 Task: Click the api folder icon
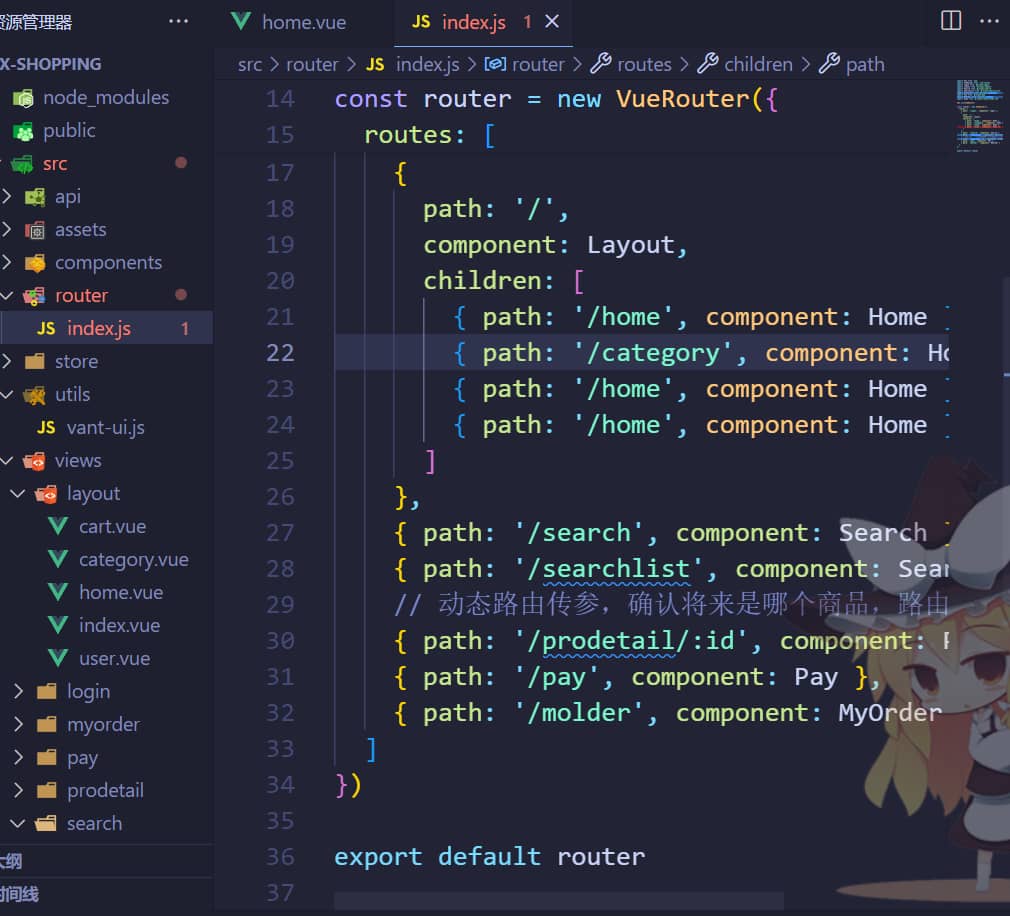(35, 197)
